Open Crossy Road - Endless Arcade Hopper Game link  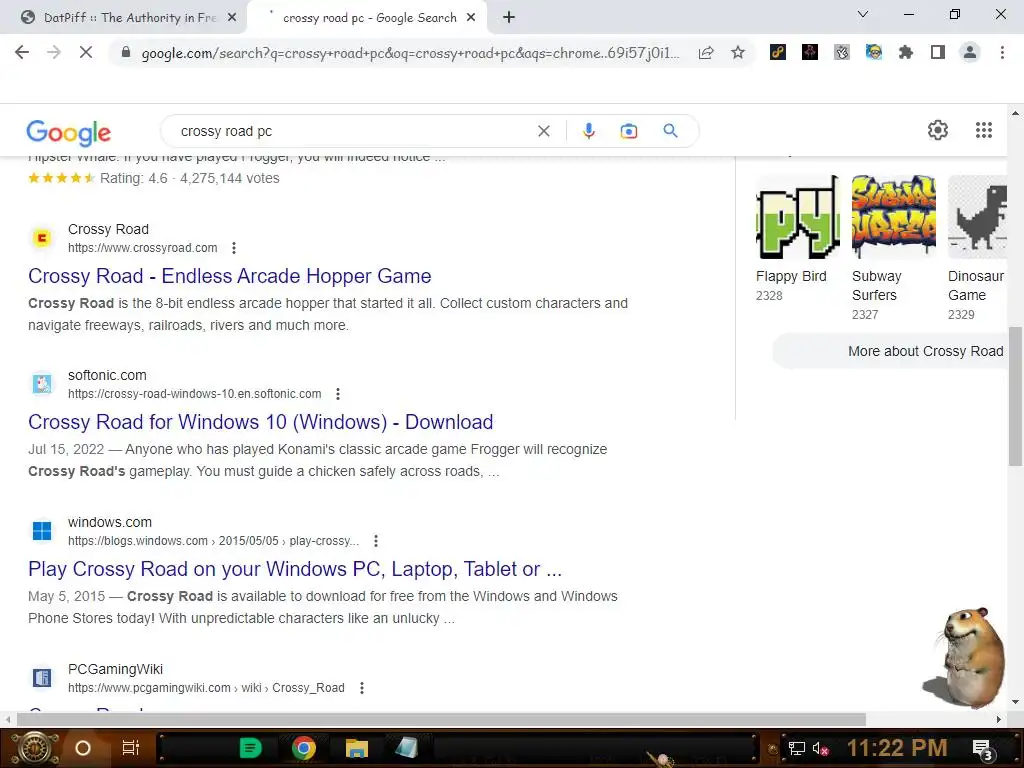(x=229, y=276)
